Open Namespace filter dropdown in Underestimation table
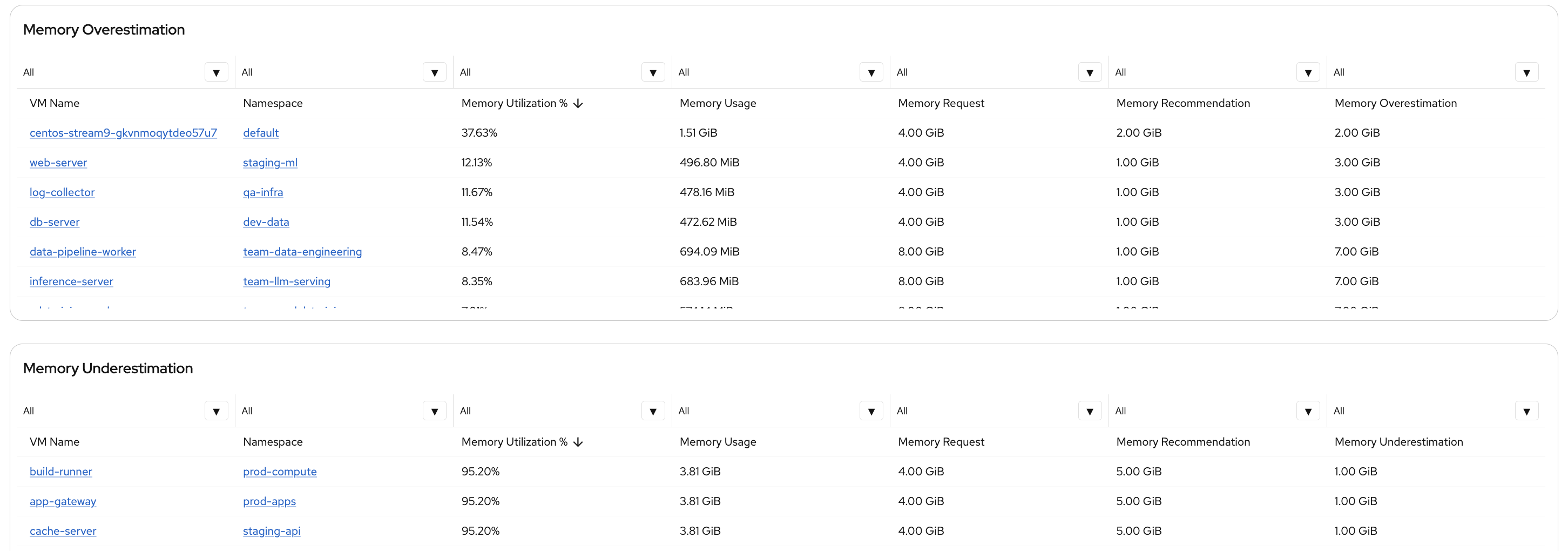The height and width of the screenshot is (551, 1568). click(435, 411)
